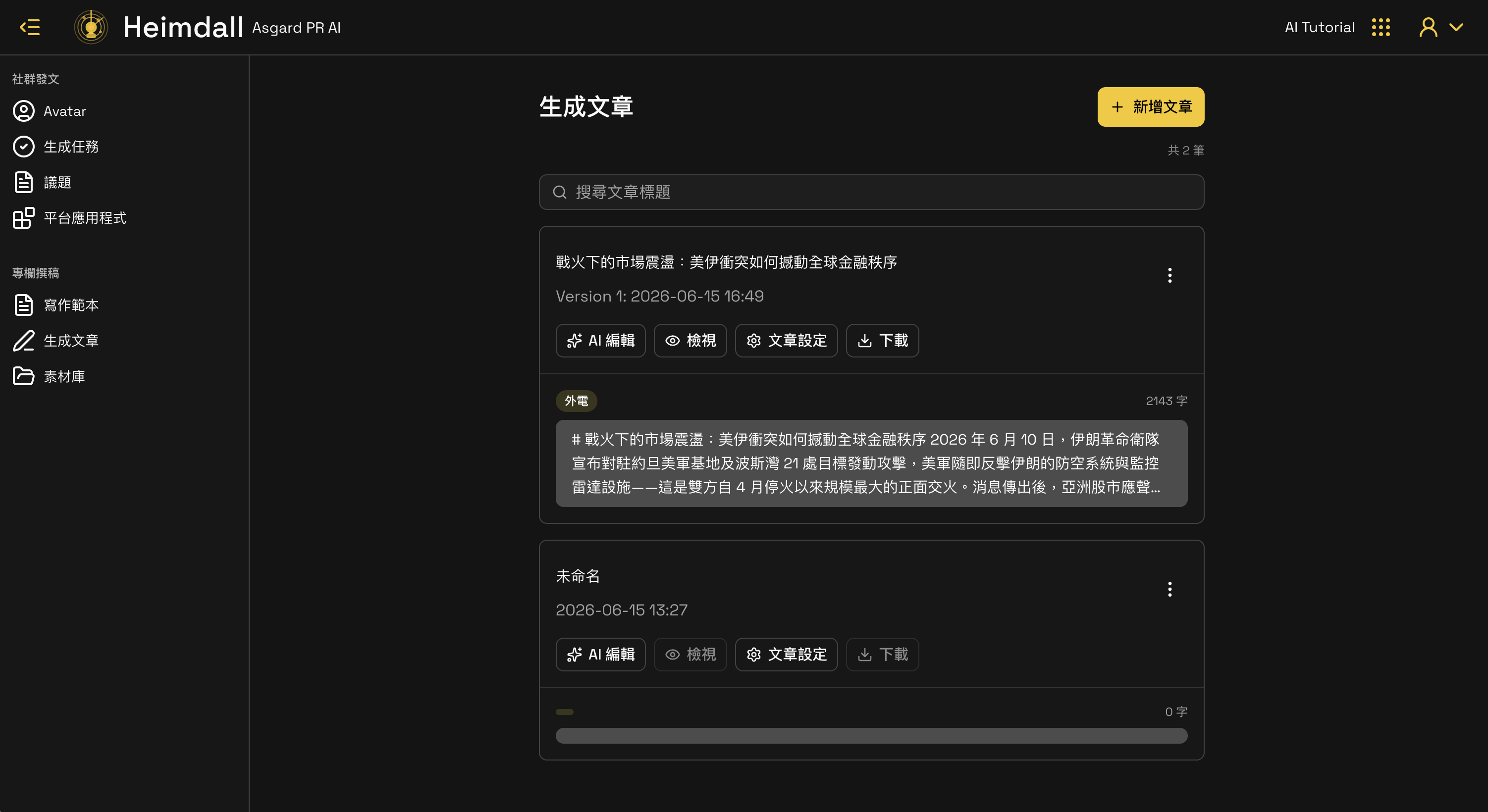Open more options for 戰火下的市場震盪 article
The image size is (1488, 812).
(1169, 275)
